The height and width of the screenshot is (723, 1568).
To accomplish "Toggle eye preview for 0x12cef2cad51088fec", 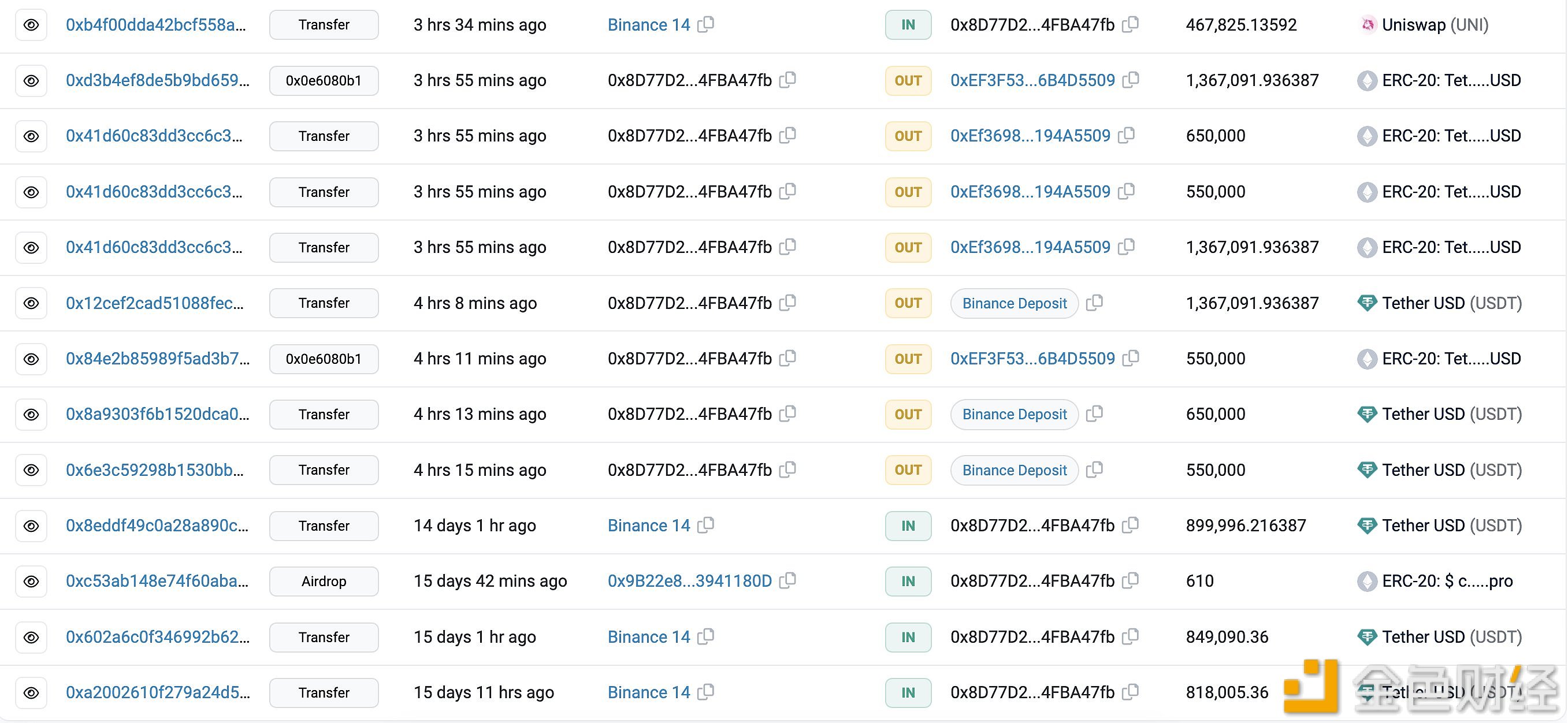I will pyautogui.click(x=31, y=303).
